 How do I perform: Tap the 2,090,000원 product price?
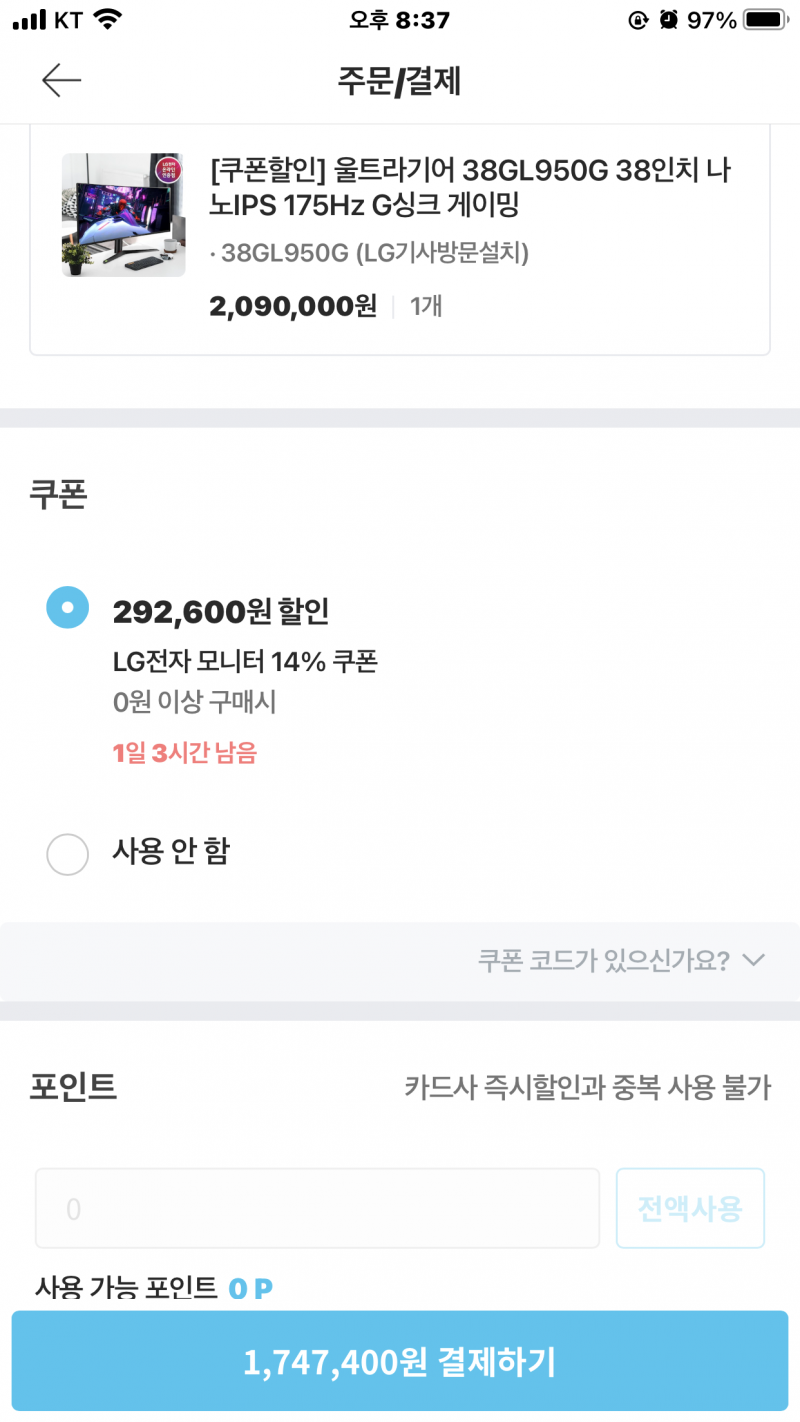[x=293, y=306]
